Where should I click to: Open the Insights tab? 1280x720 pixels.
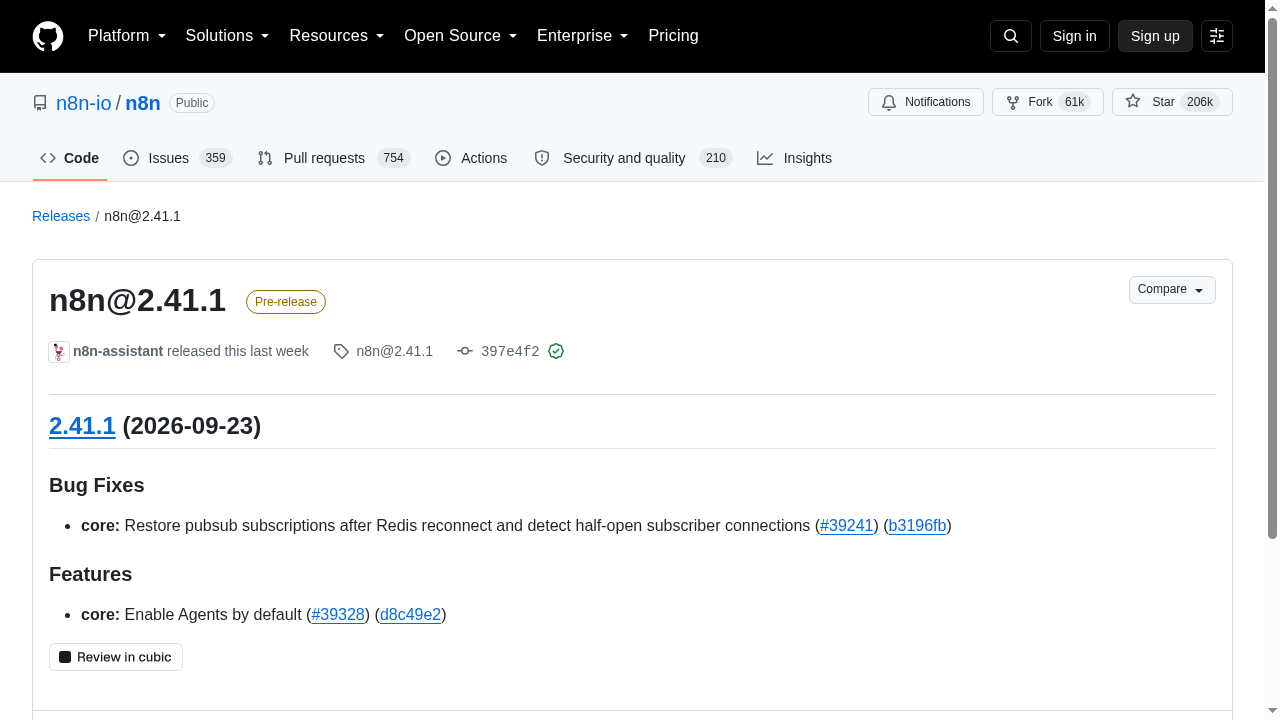tap(795, 158)
